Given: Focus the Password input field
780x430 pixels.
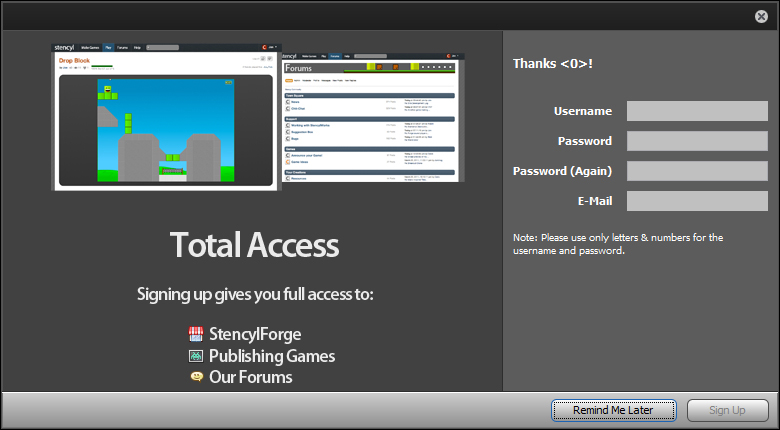Looking at the screenshot, I should [x=697, y=141].
